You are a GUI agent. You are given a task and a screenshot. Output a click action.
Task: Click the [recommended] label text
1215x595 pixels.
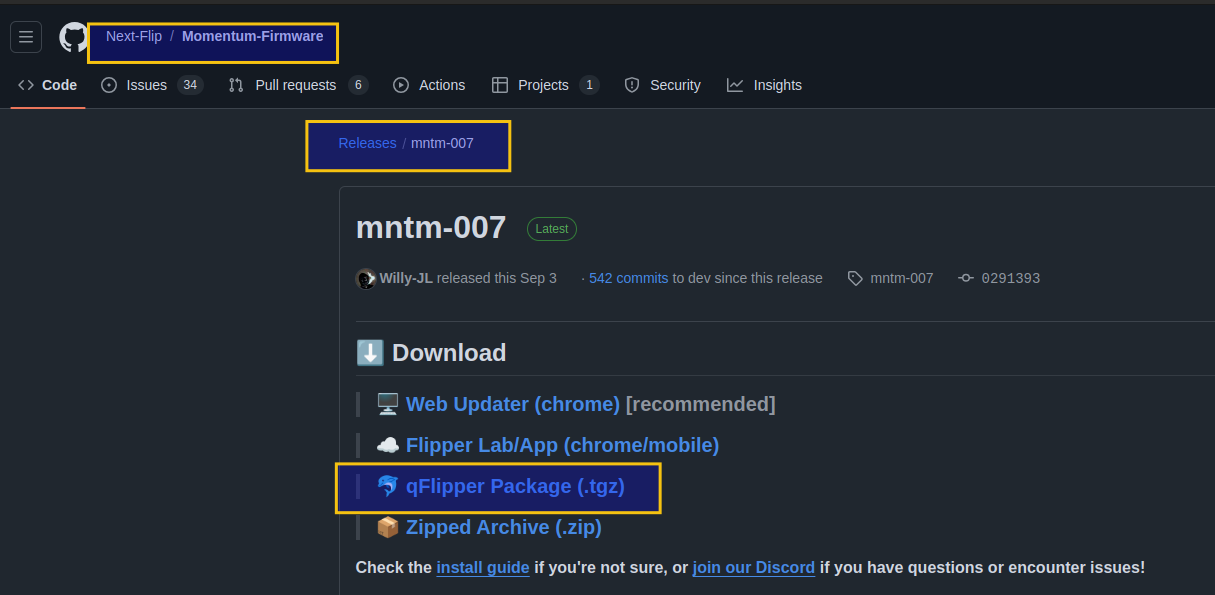tap(701, 404)
